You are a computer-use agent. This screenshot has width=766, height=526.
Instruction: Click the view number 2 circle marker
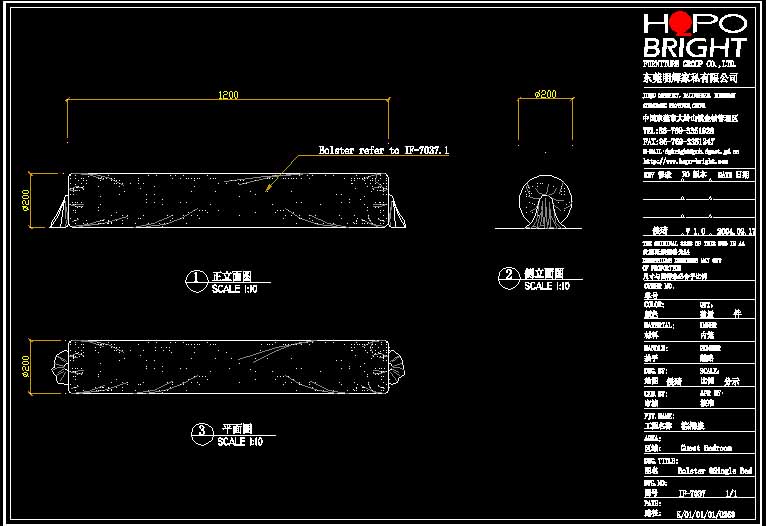(x=509, y=278)
